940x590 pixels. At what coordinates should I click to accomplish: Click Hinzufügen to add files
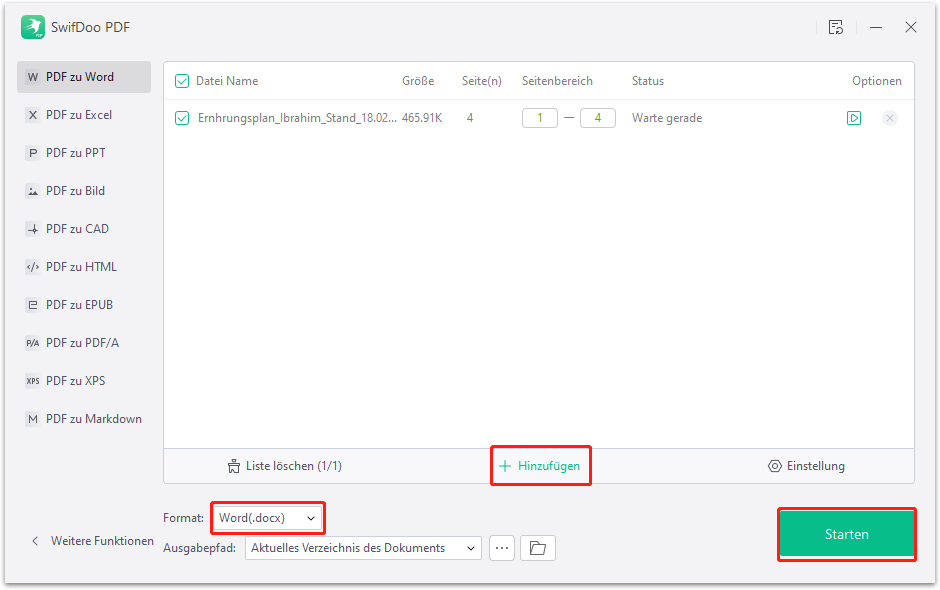click(540, 466)
